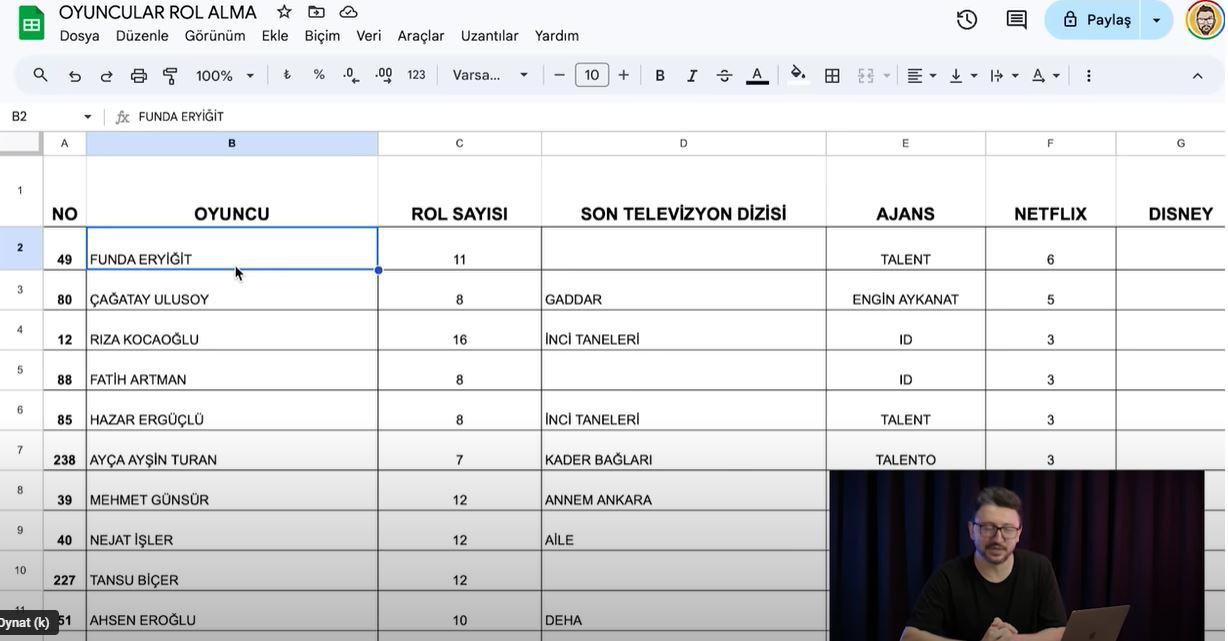This screenshot has width=1228, height=641.
Task: Open text rotation dropdown
Action: (x=1045, y=75)
